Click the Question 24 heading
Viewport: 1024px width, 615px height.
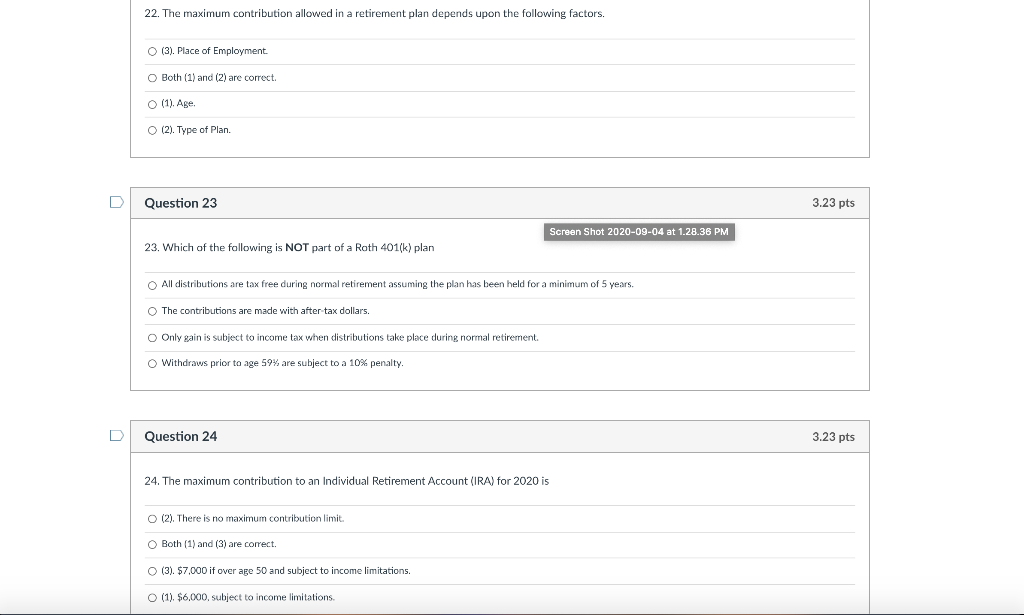(181, 436)
